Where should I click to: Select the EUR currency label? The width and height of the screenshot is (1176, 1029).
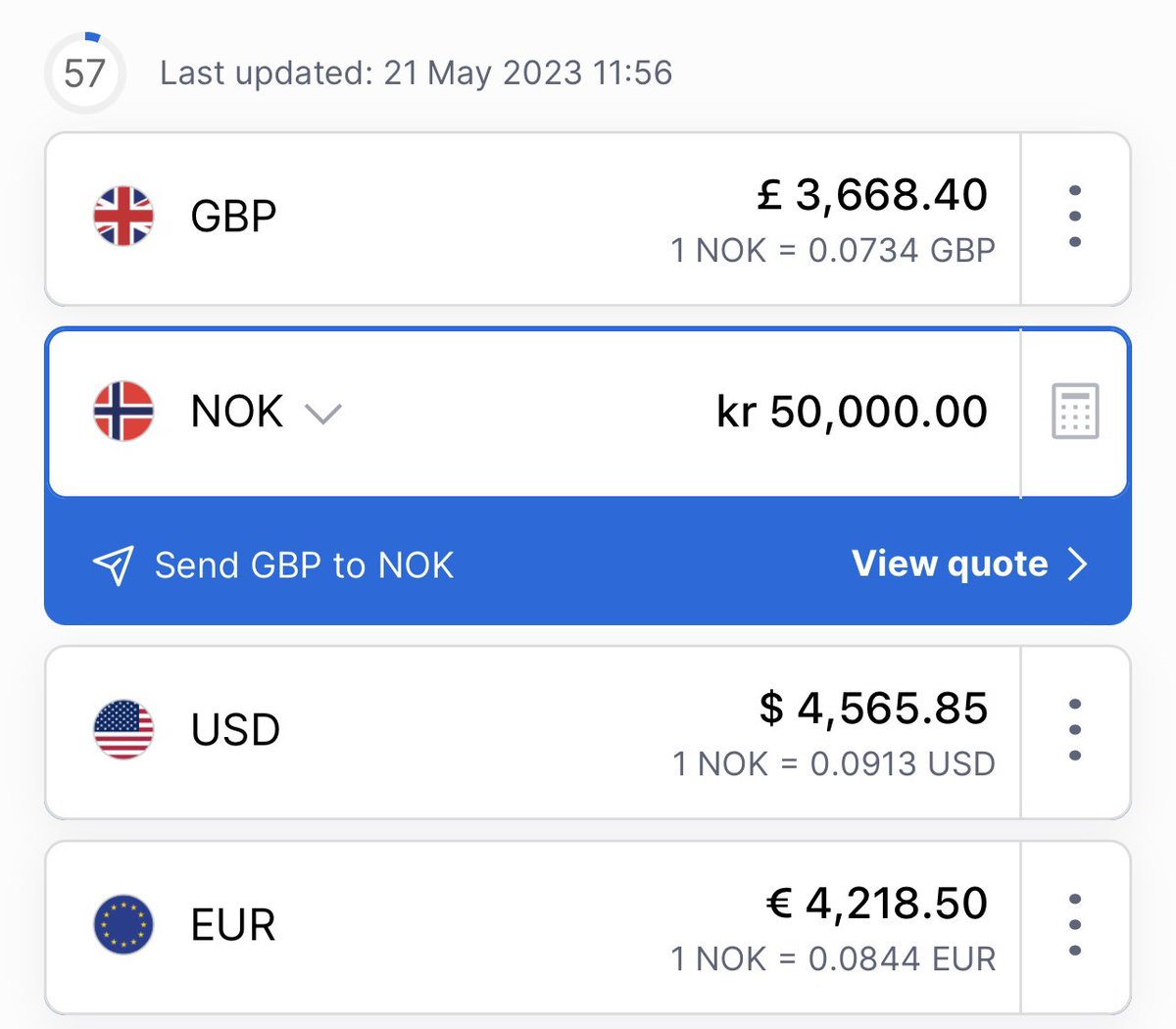233,924
